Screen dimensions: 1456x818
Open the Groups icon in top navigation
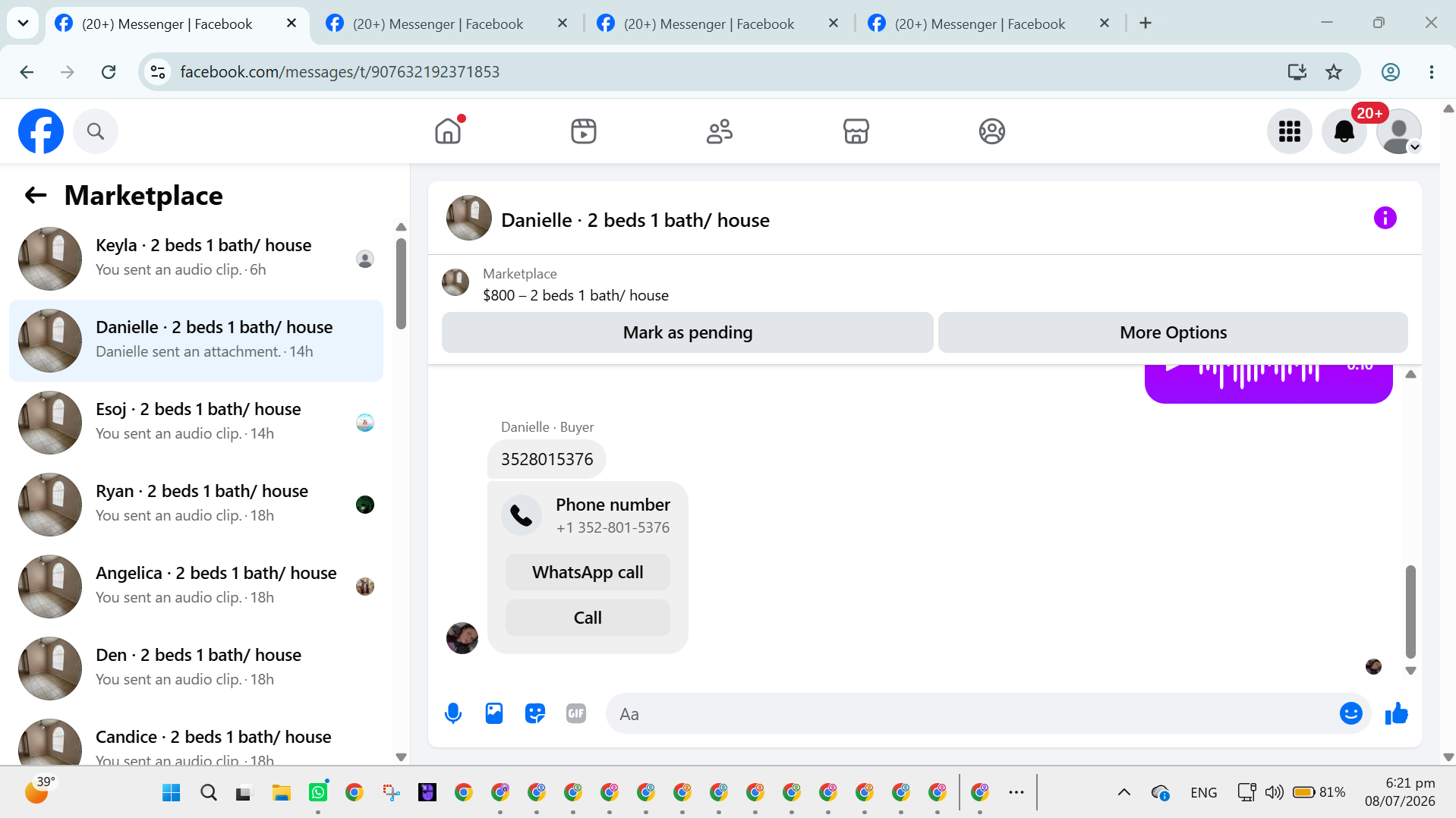click(x=991, y=131)
